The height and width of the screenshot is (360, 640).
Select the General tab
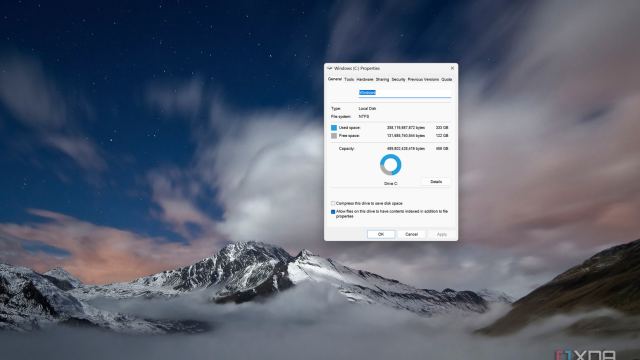(x=335, y=79)
